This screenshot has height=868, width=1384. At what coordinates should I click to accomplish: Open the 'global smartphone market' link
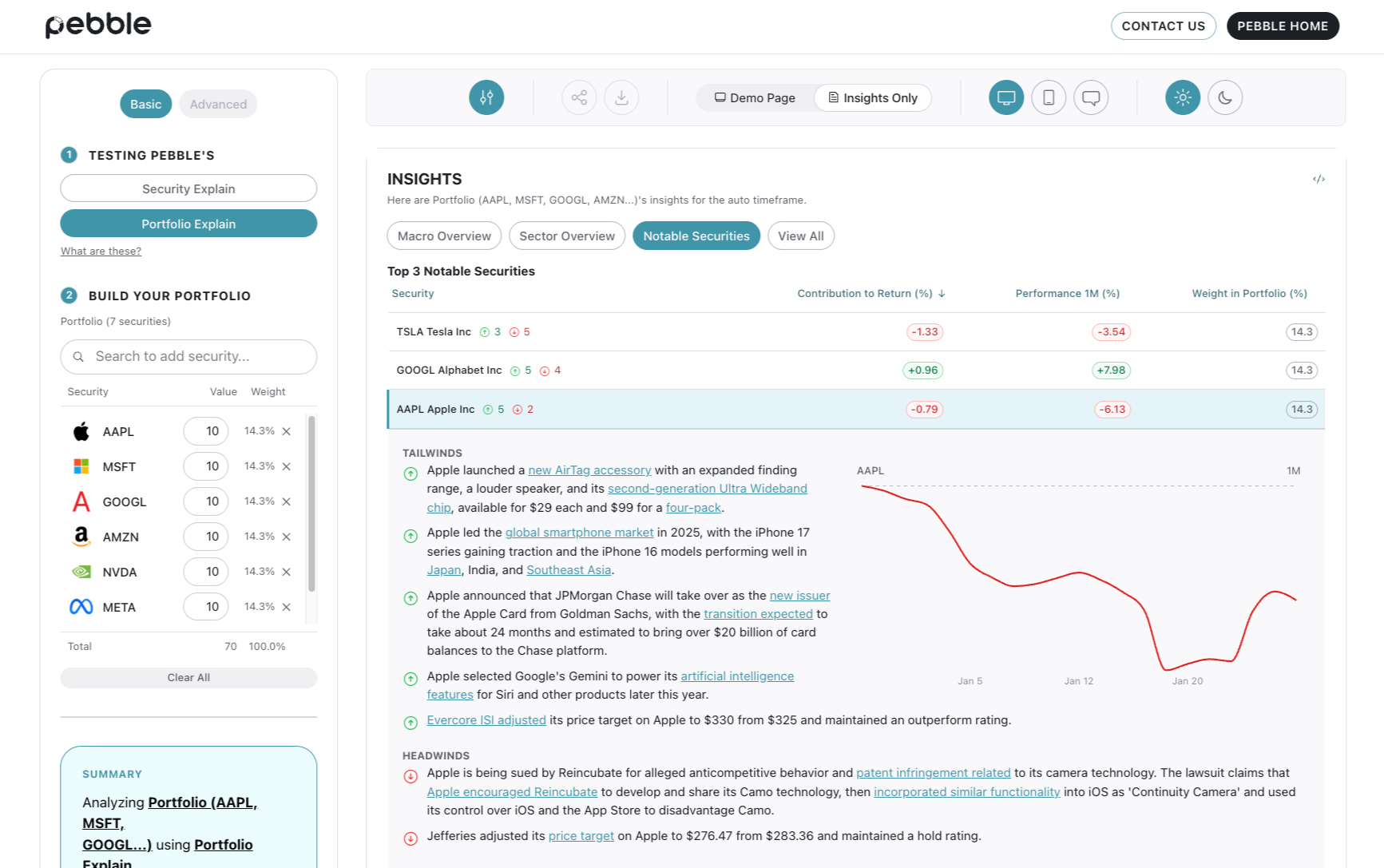(x=579, y=533)
